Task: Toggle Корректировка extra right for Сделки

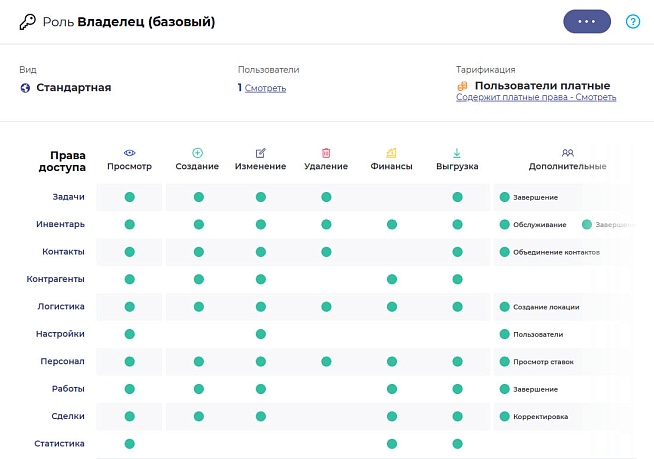Action: point(505,416)
